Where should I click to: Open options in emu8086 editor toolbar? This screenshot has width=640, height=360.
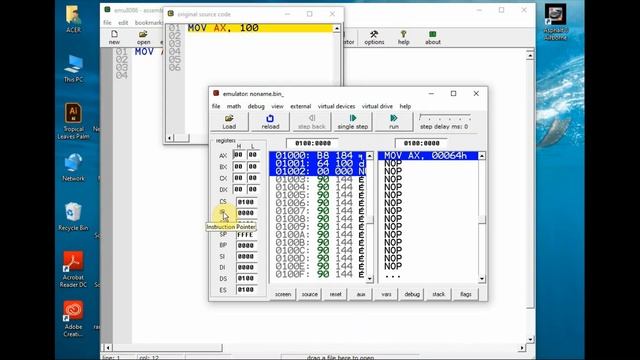tap(374, 37)
